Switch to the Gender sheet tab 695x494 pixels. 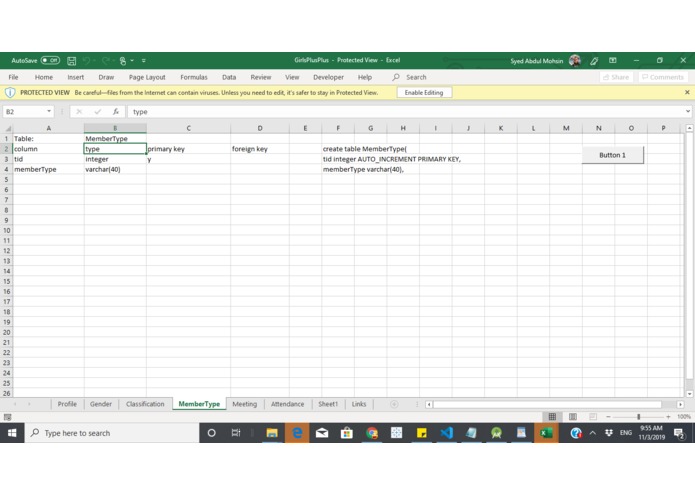101,404
